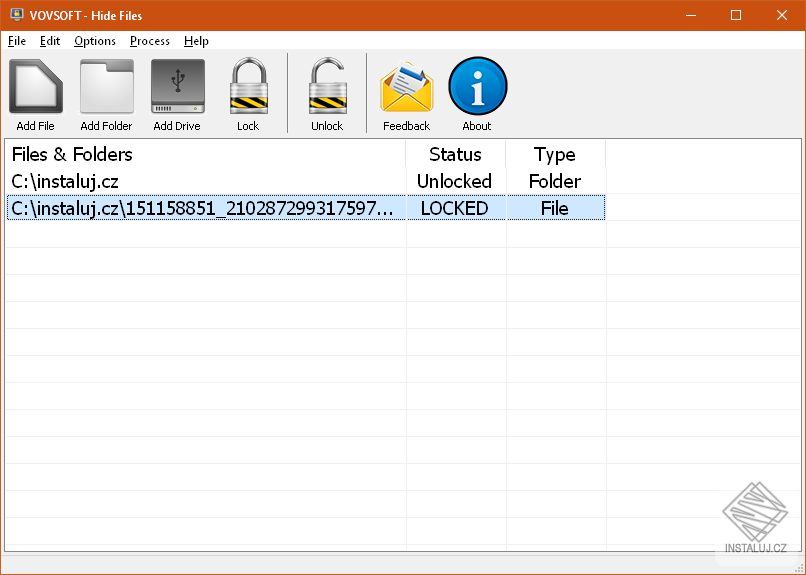Click the window resize grip corner

tap(799, 568)
